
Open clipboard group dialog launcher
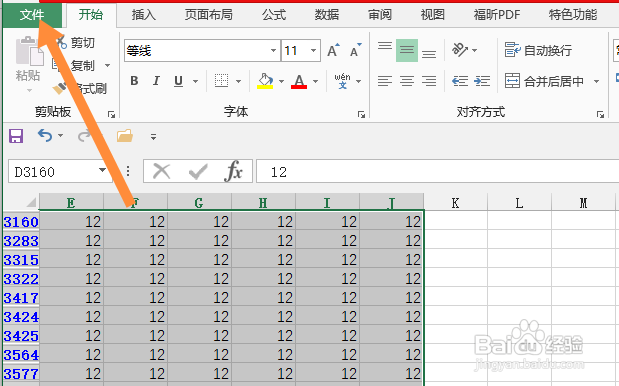[x=112, y=114]
